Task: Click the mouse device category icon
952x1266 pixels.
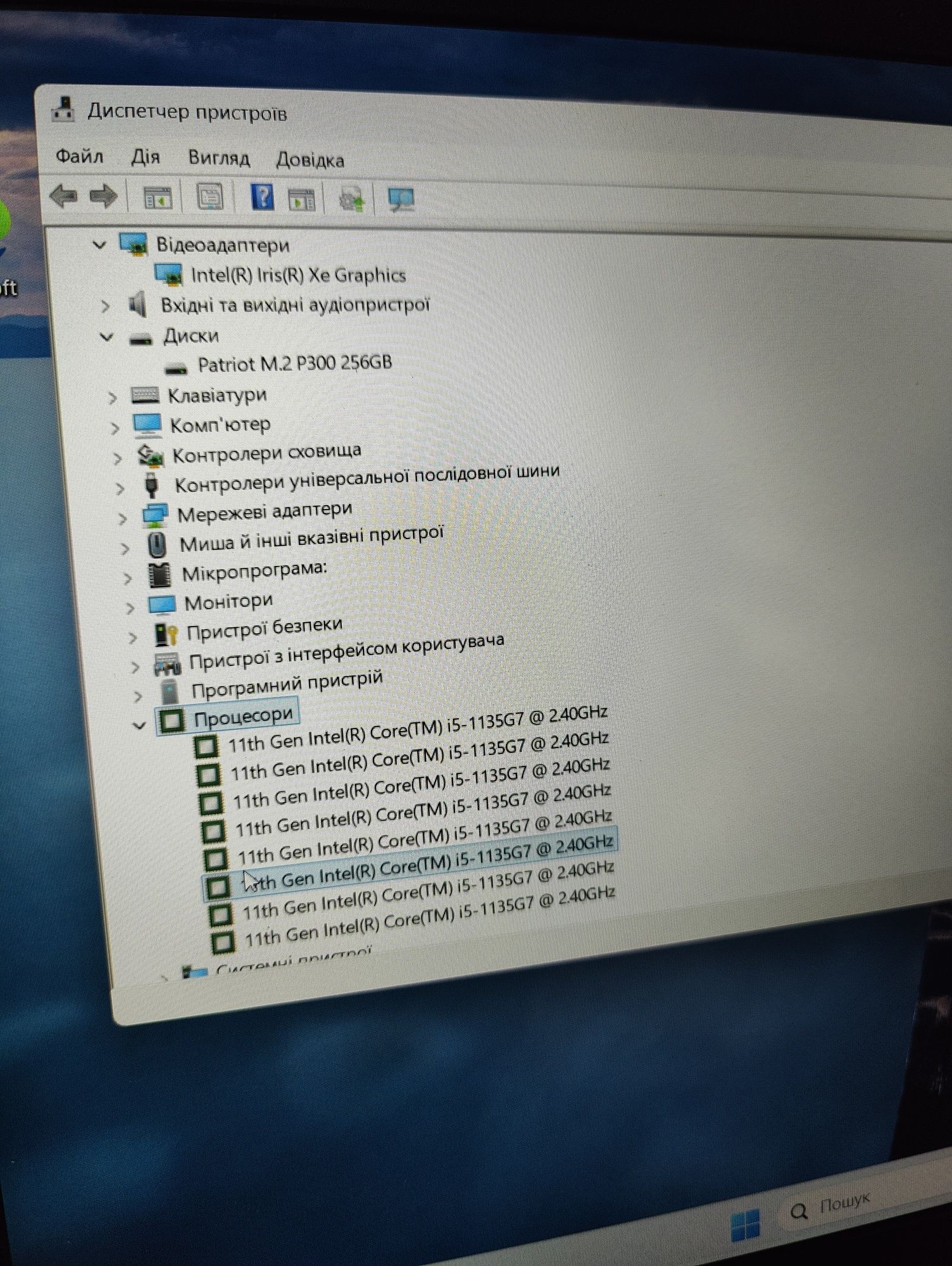Action: tap(156, 544)
